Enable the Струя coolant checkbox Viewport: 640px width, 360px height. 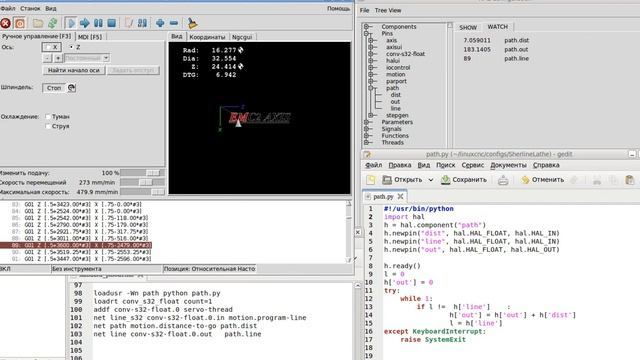pos(48,126)
